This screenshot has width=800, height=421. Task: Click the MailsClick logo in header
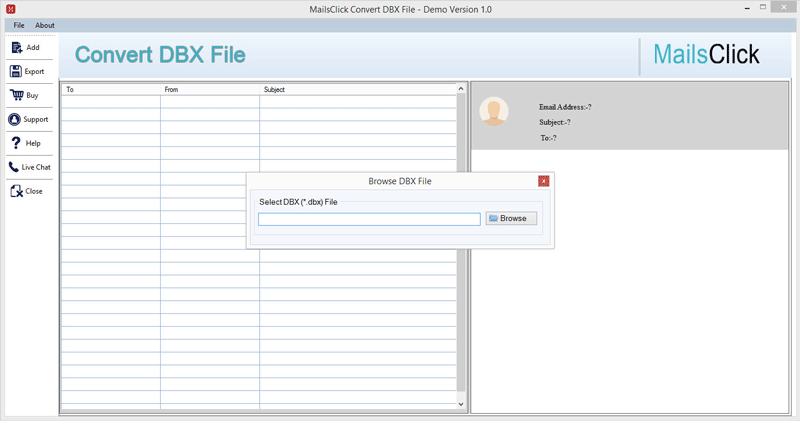click(706, 55)
